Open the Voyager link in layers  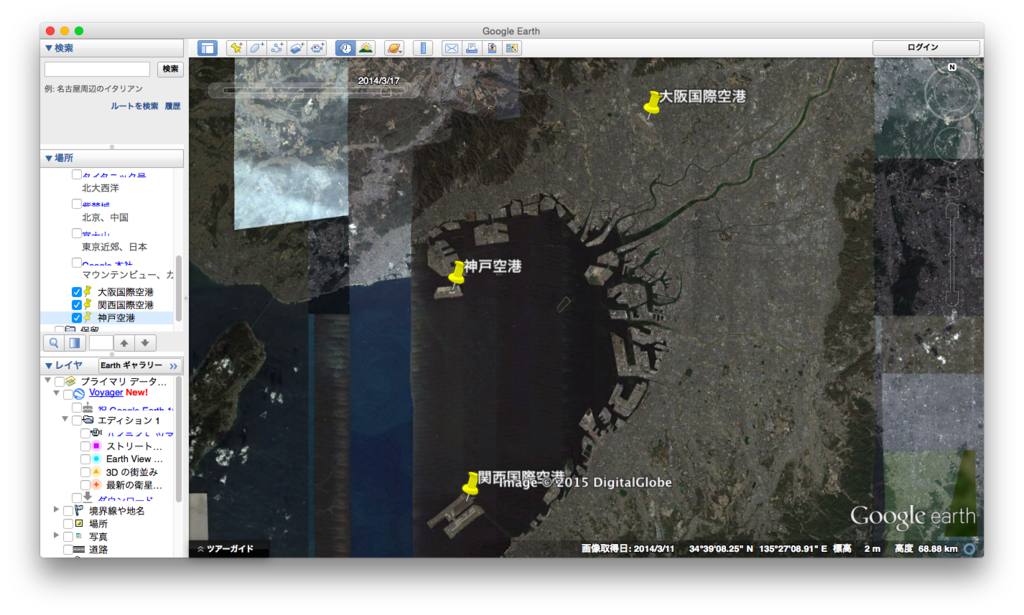(106, 392)
